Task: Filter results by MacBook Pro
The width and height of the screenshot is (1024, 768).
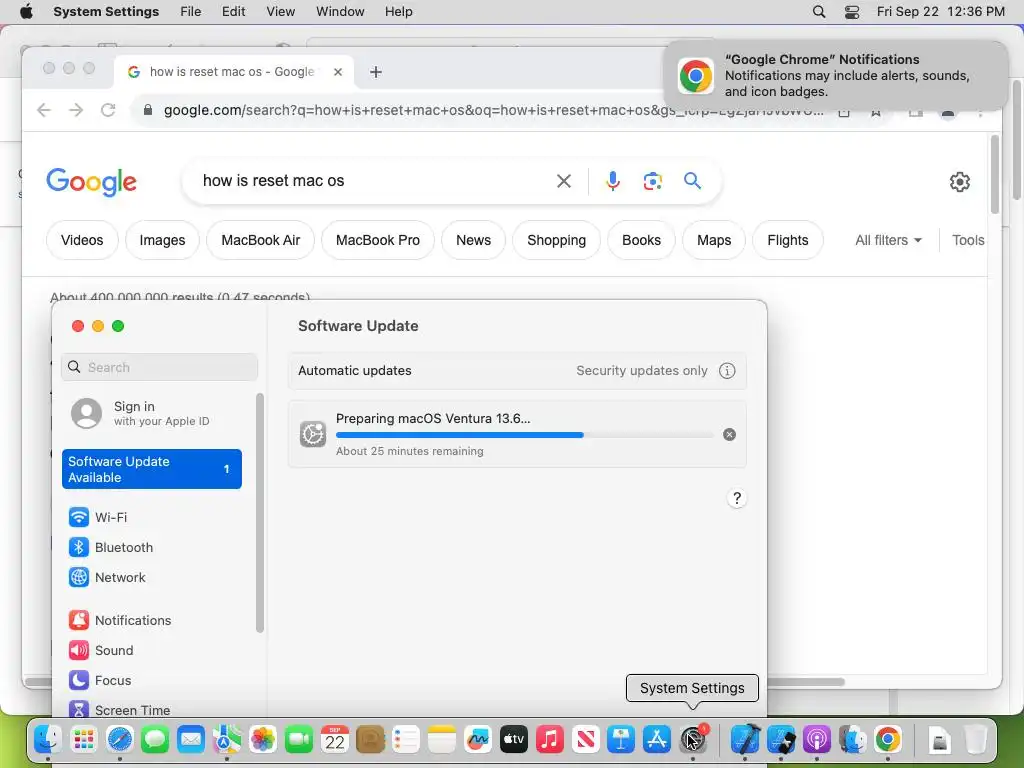Action: click(377, 240)
